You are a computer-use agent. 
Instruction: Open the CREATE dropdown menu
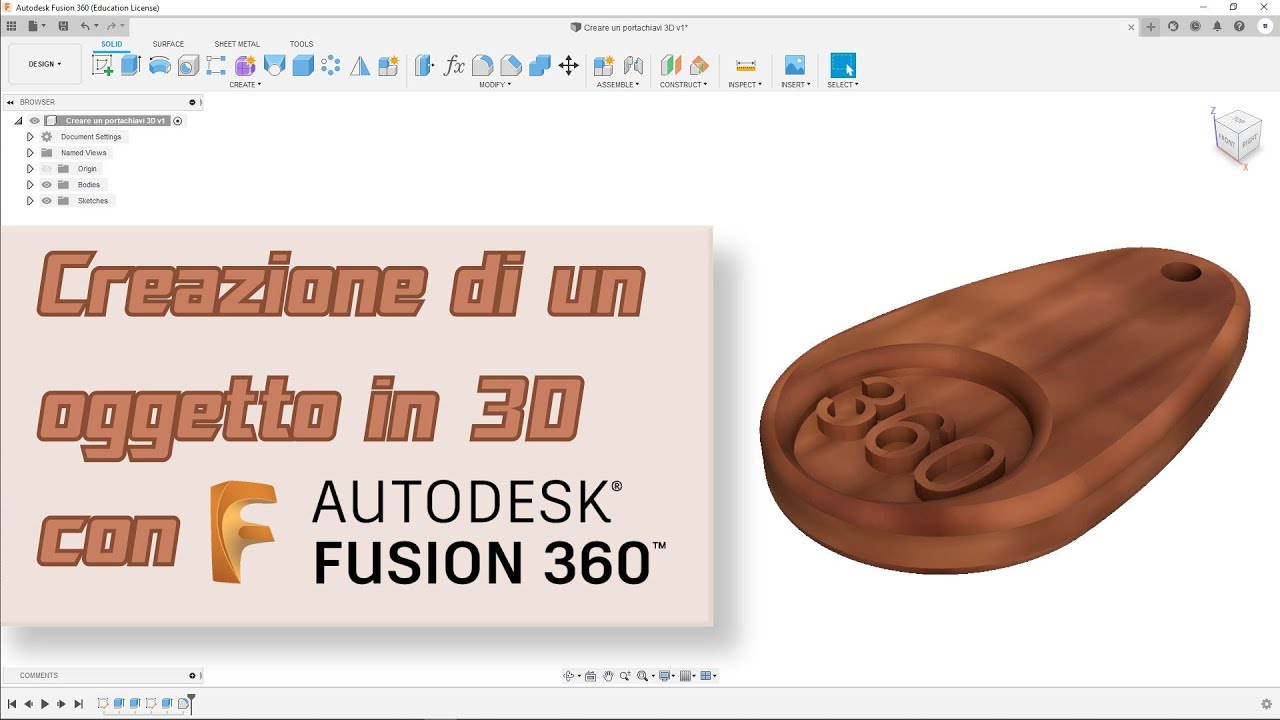(245, 85)
